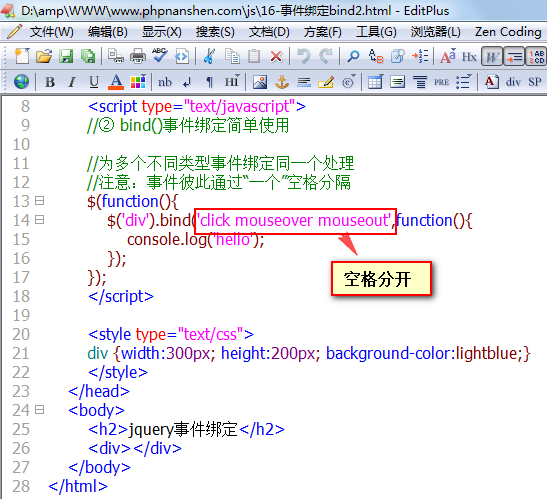Screen dimensions: 547x499
Task: Delete with red X icon
Action: tap(276, 56)
